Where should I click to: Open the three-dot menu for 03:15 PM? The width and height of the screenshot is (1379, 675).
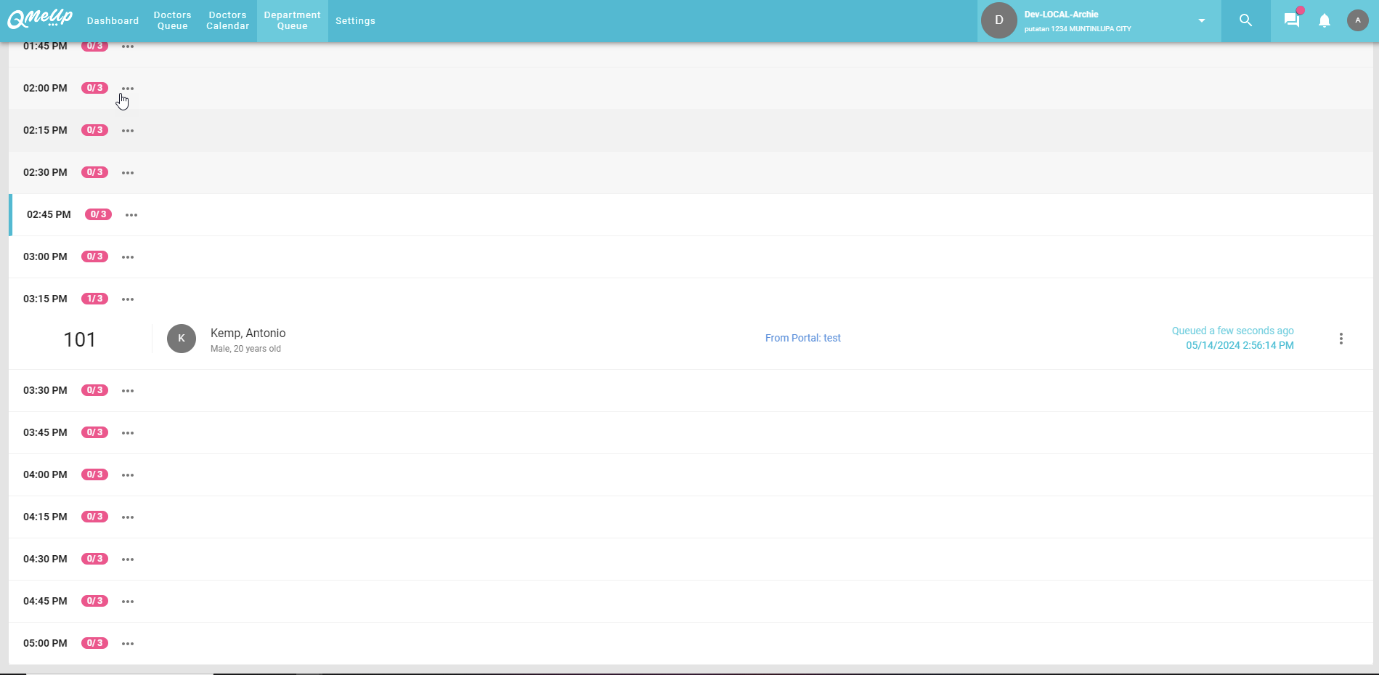[128, 299]
